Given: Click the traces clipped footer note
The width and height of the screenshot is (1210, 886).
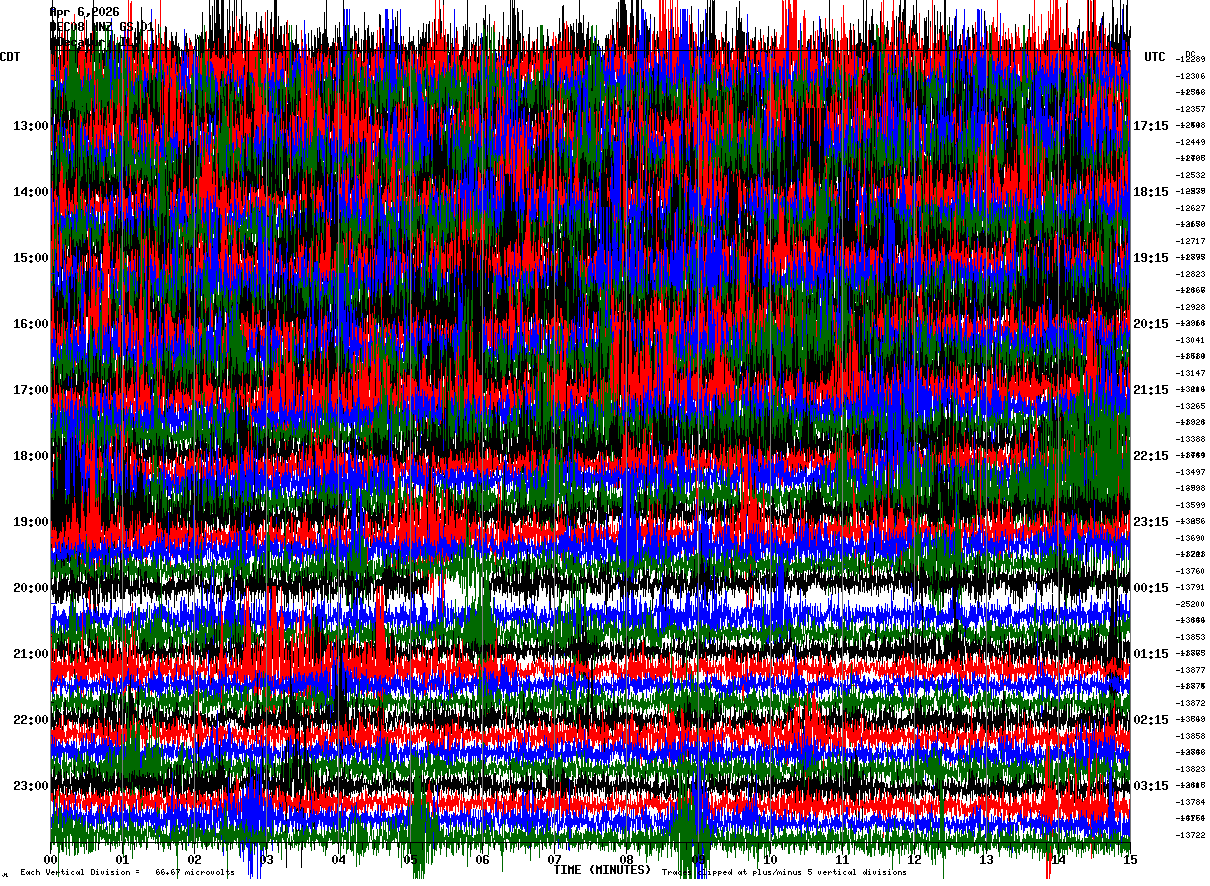Looking at the screenshot, I should coord(784,873).
